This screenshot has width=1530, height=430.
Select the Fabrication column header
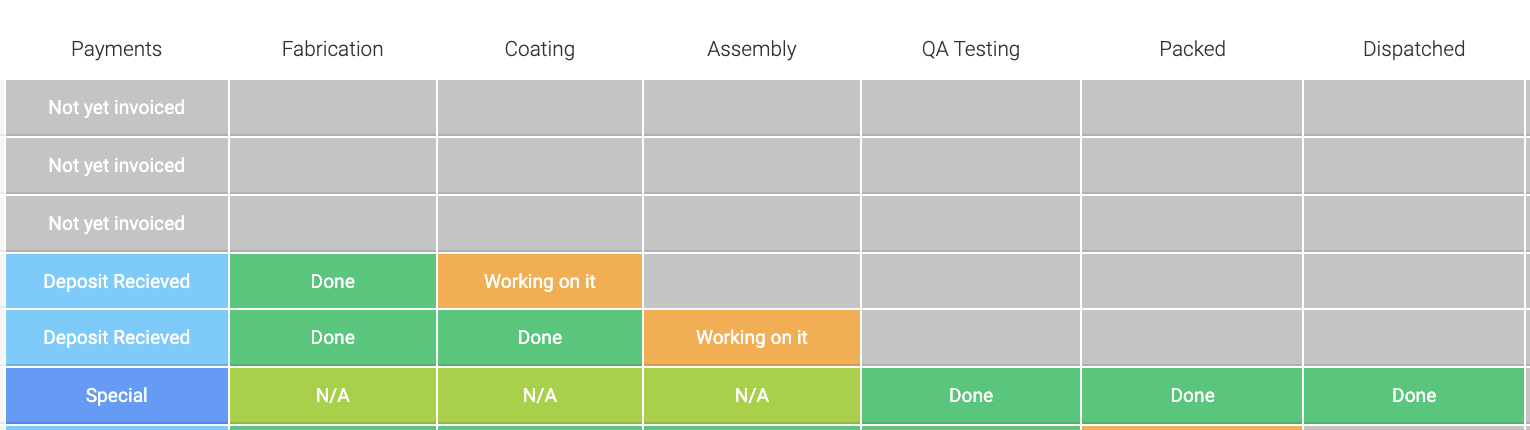(332, 49)
